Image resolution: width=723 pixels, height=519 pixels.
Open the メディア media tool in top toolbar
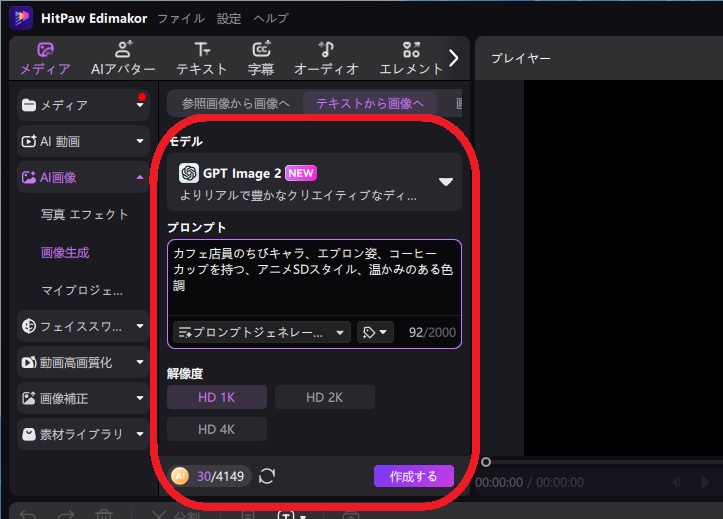point(45,59)
